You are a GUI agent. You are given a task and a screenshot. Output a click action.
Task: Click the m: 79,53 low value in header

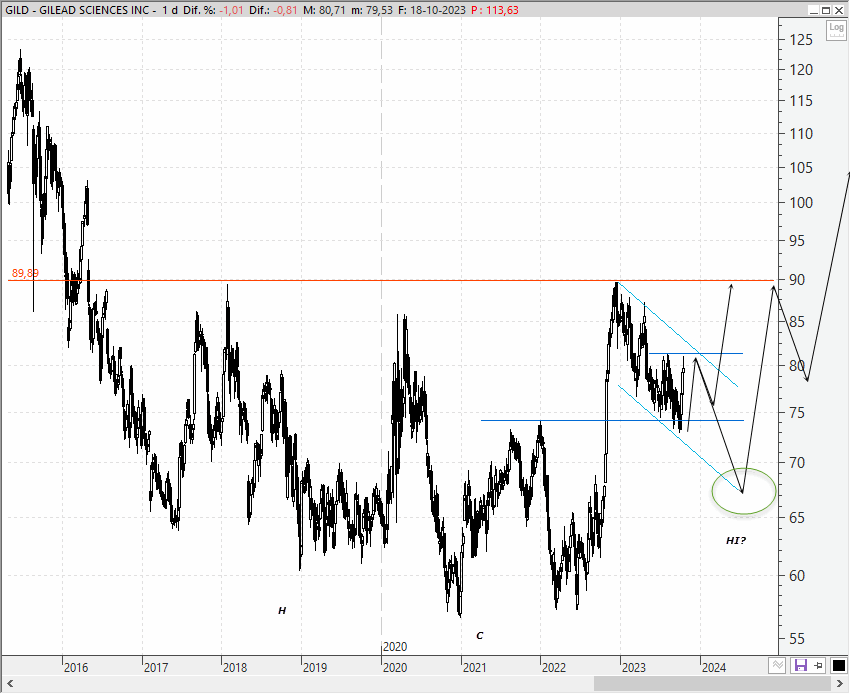371,10
